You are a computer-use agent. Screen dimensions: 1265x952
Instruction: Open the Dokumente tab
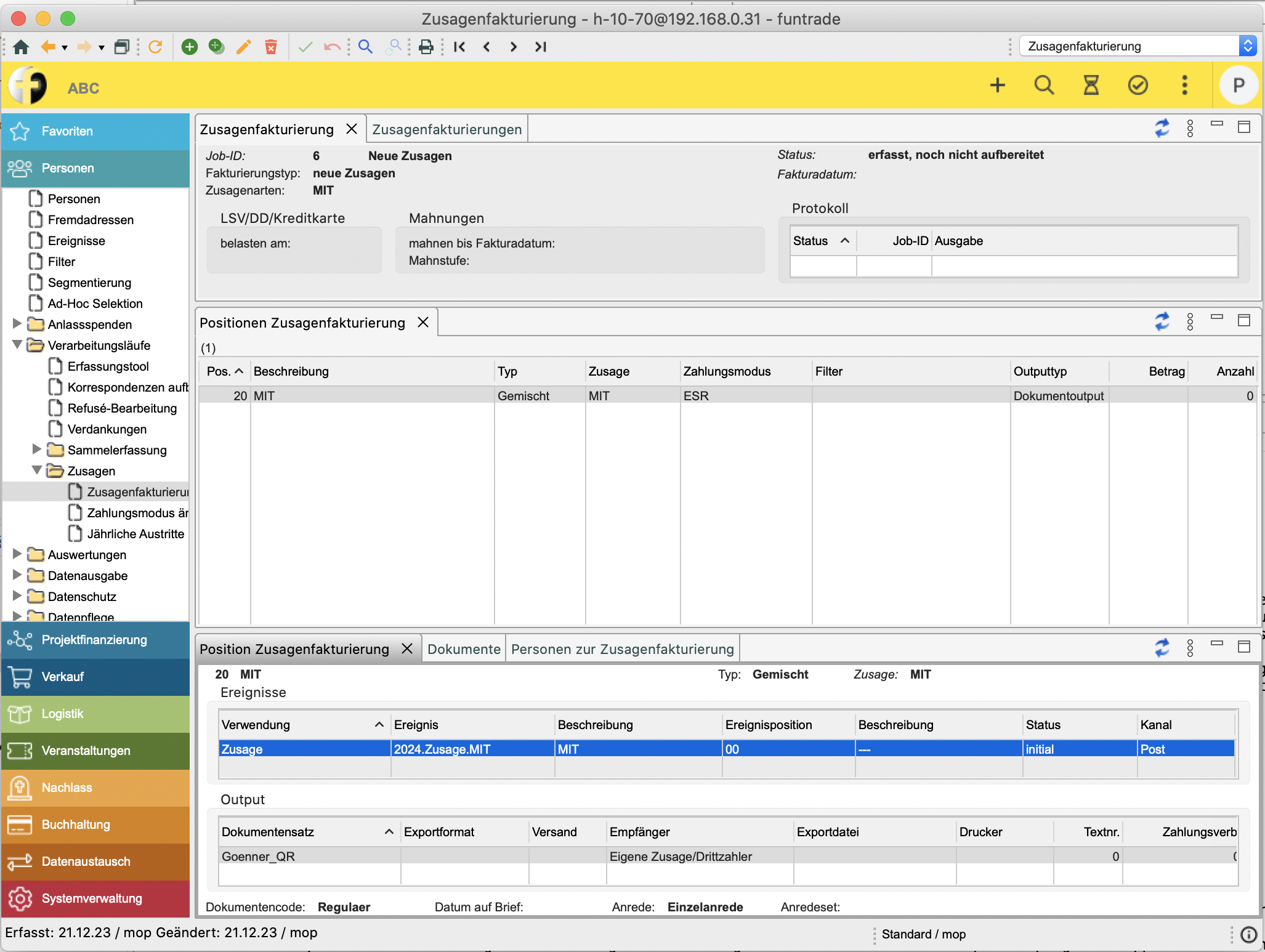(x=463, y=649)
